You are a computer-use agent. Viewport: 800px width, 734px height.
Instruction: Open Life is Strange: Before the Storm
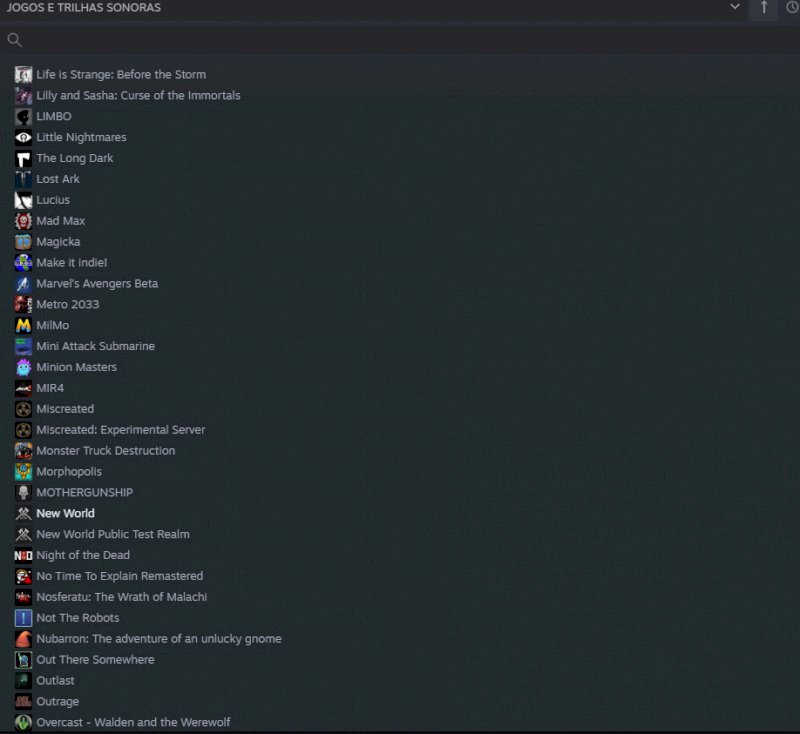tap(120, 75)
